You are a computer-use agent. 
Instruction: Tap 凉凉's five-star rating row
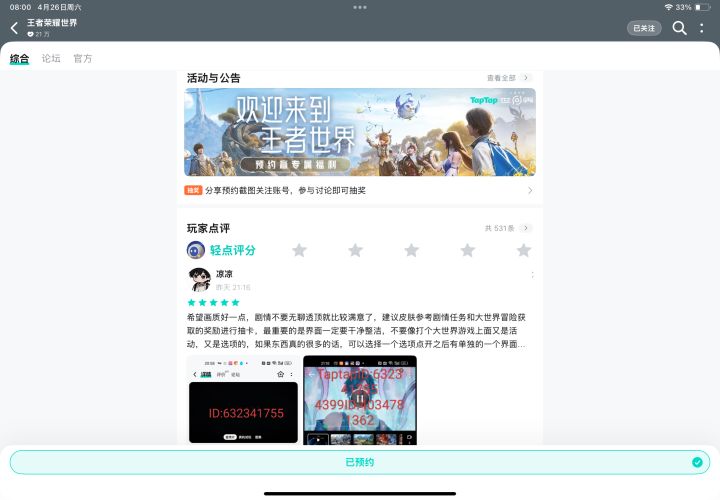(214, 303)
